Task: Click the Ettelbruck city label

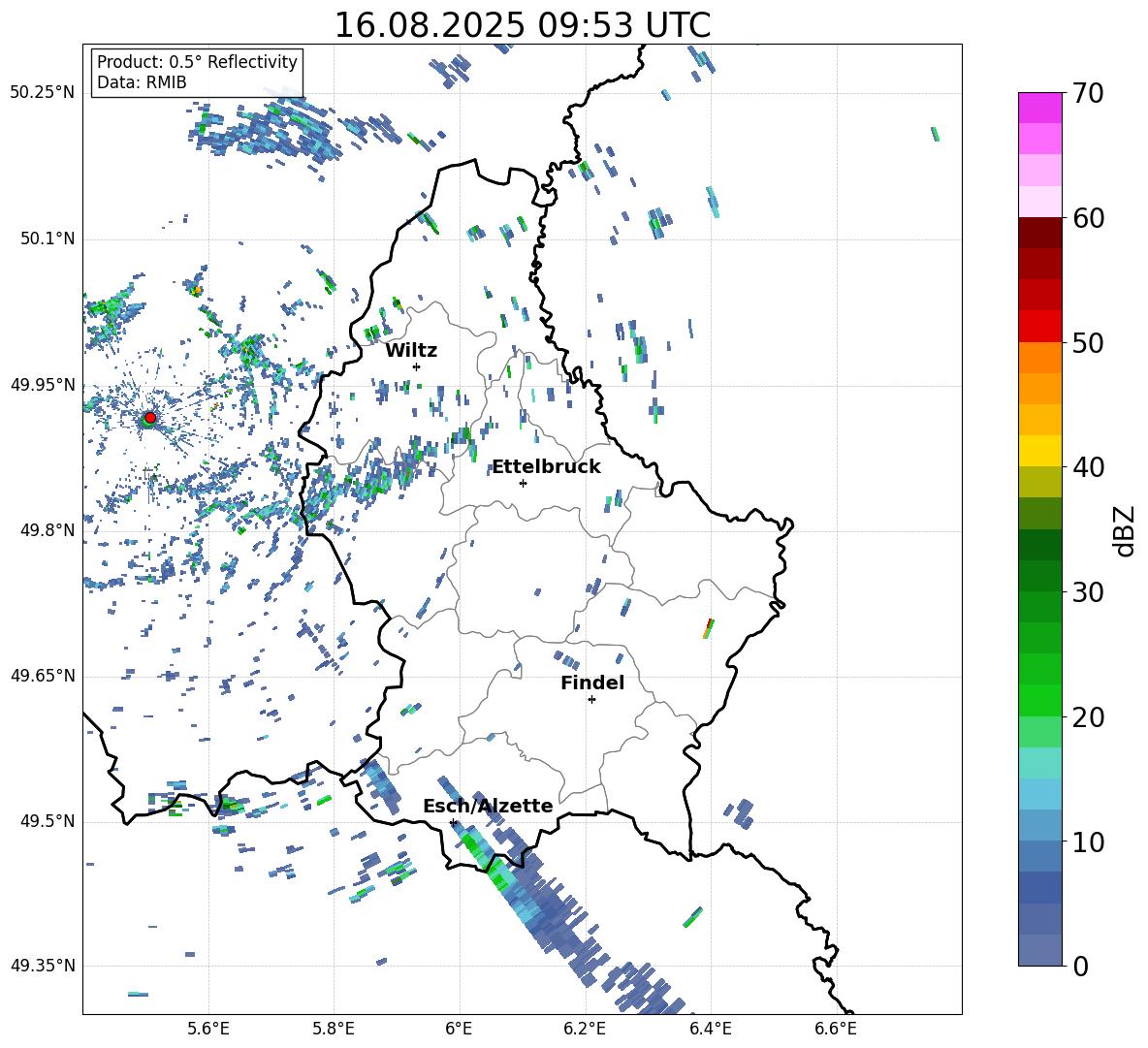Action: (x=546, y=467)
